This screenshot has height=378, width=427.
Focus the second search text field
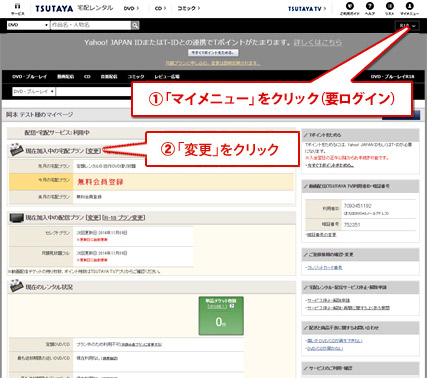pos(95,91)
